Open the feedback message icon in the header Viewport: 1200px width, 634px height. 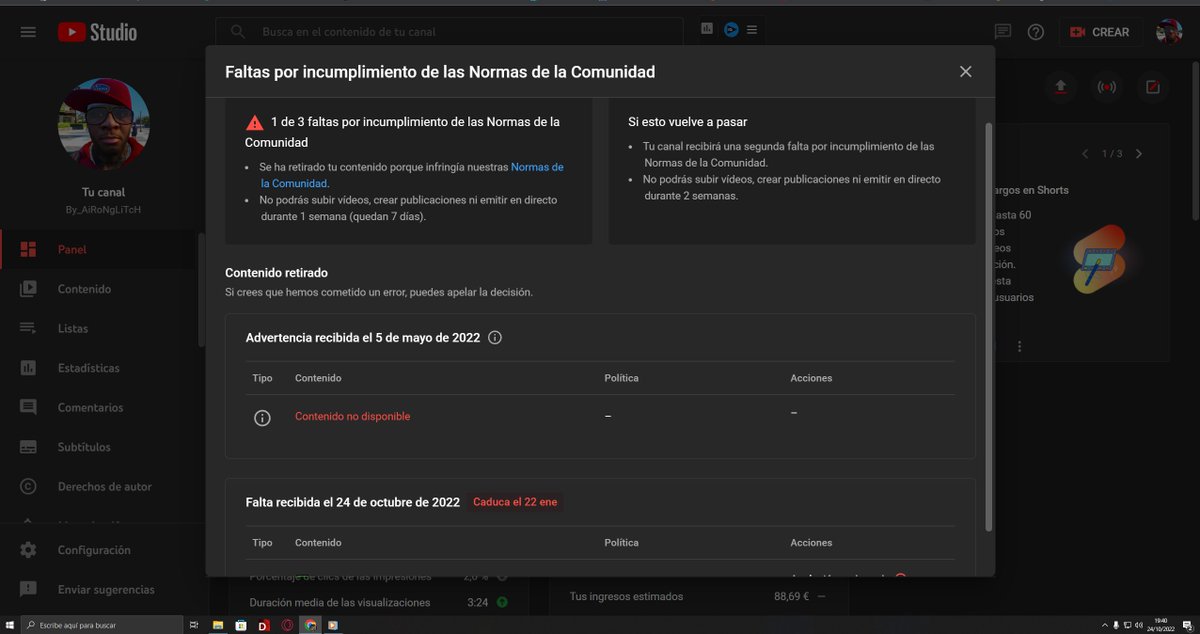(1003, 32)
